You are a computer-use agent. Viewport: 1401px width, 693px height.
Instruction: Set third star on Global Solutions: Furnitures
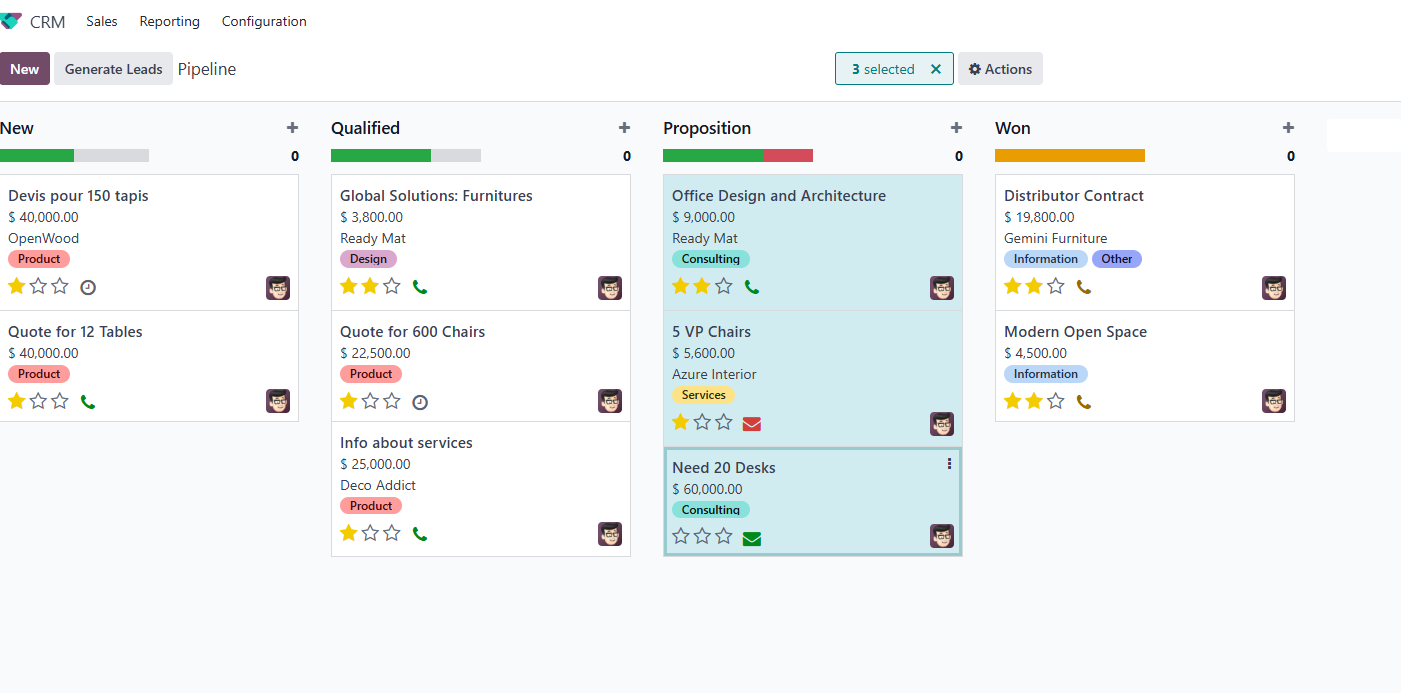click(392, 286)
